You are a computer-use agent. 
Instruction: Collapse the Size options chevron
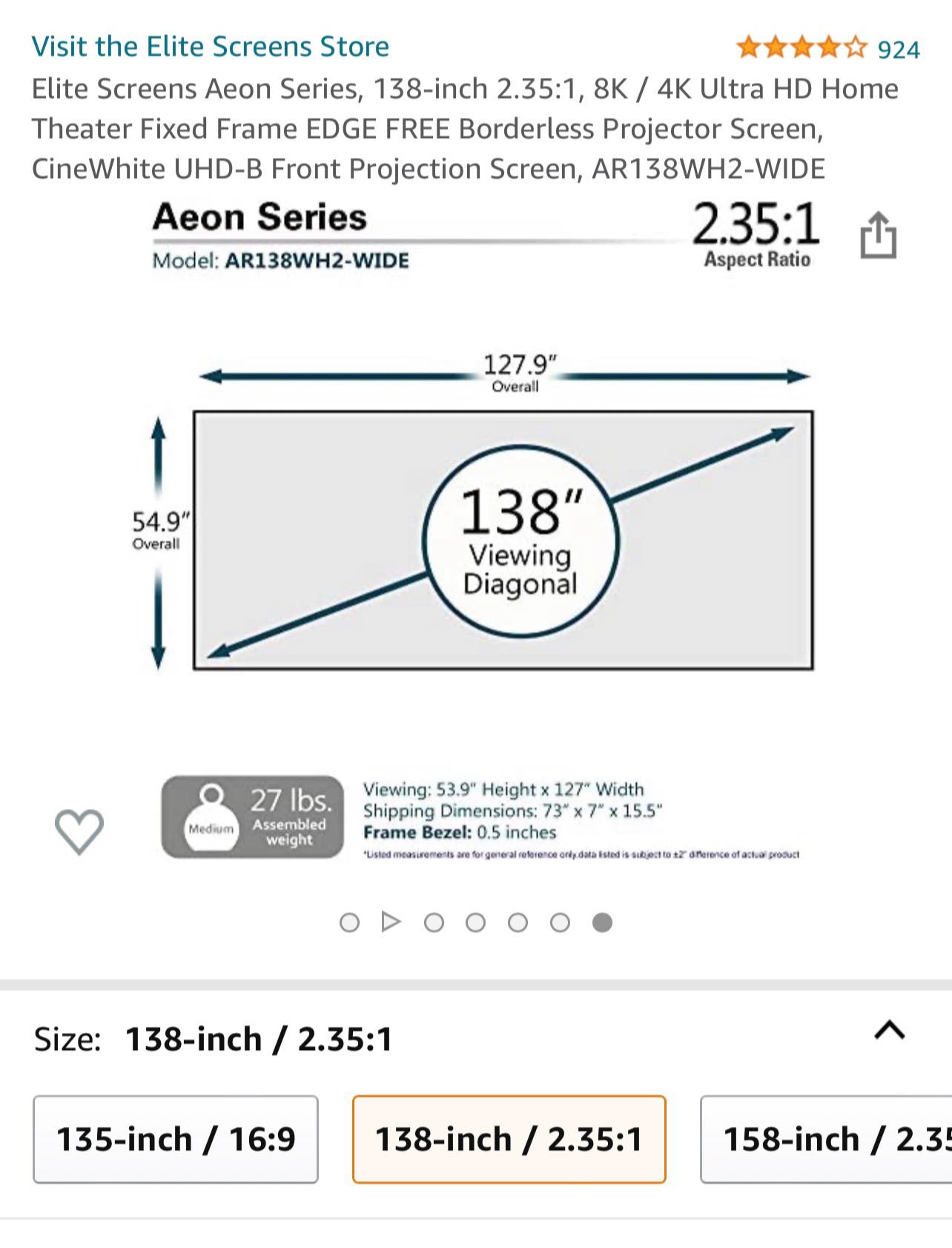(890, 1030)
